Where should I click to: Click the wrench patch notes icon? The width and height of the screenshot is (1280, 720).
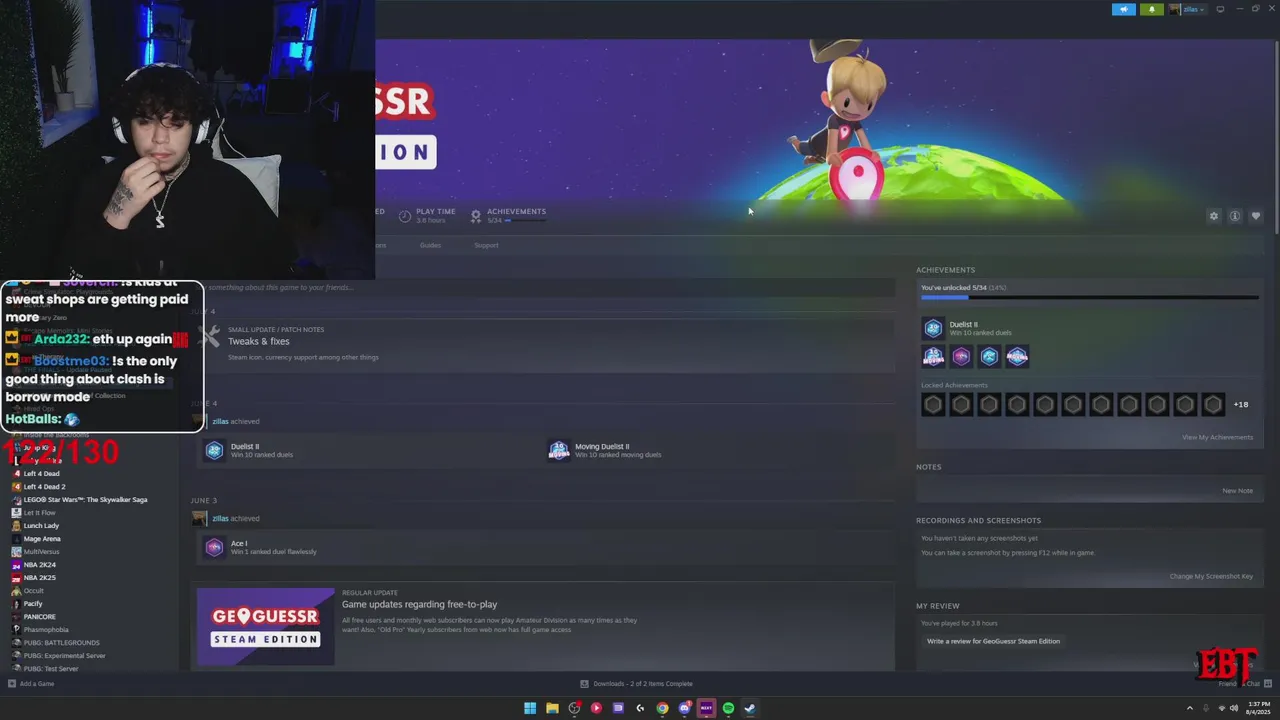pyautogui.click(x=209, y=337)
